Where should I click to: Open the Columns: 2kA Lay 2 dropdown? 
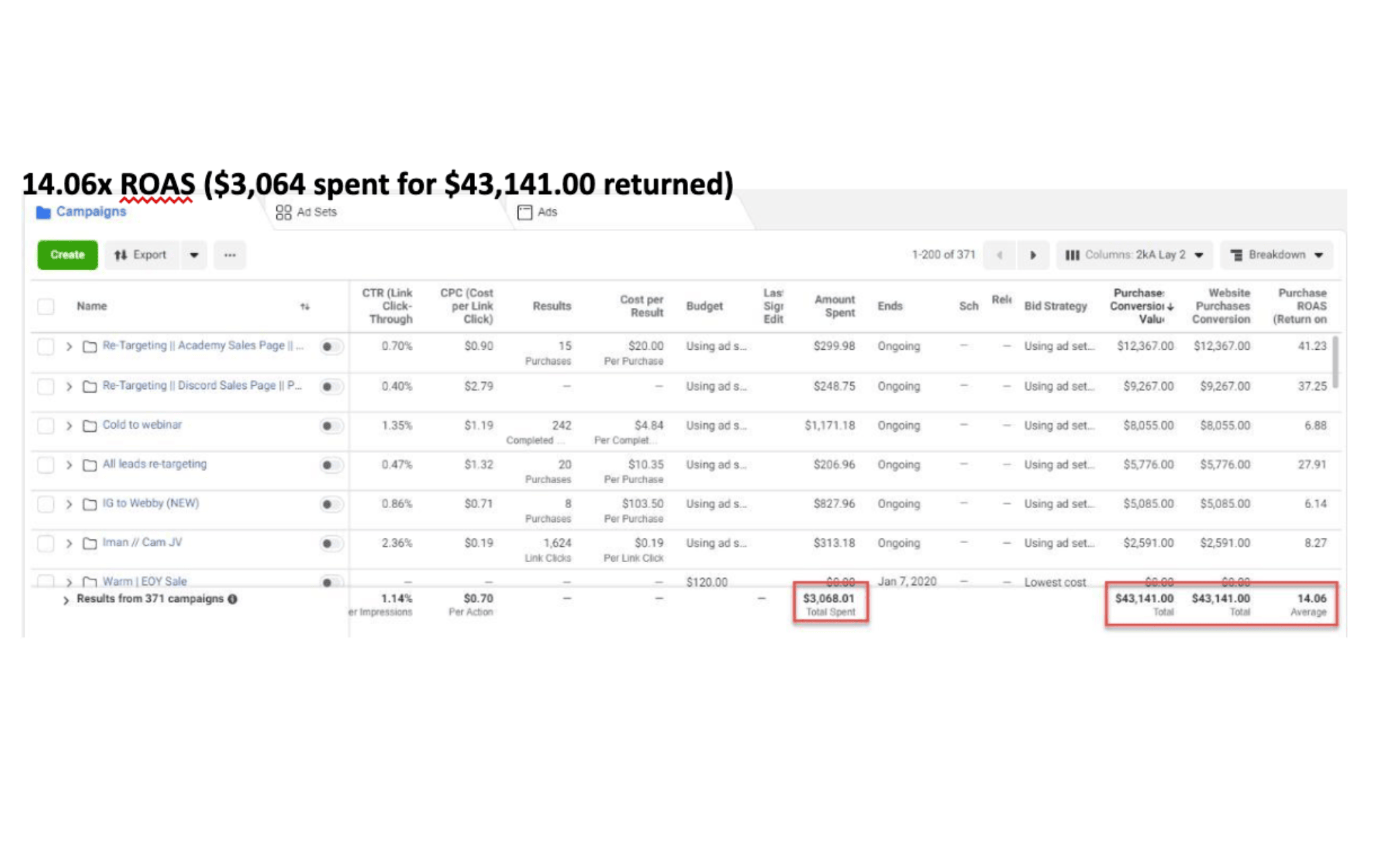tap(1135, 255)
